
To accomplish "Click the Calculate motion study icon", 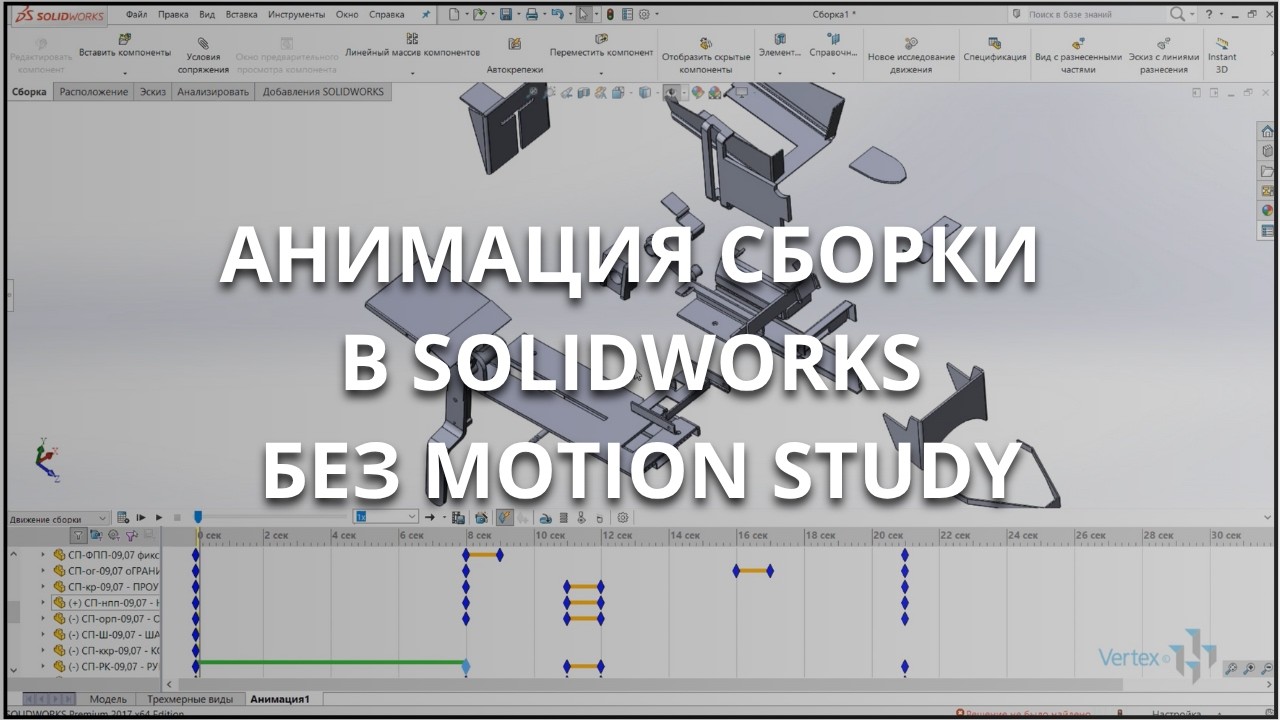I will (x=123, y=517).
